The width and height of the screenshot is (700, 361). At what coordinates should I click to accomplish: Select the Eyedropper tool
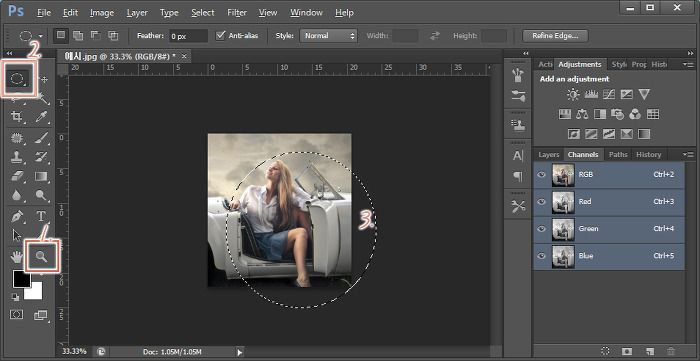click(42, 116)
